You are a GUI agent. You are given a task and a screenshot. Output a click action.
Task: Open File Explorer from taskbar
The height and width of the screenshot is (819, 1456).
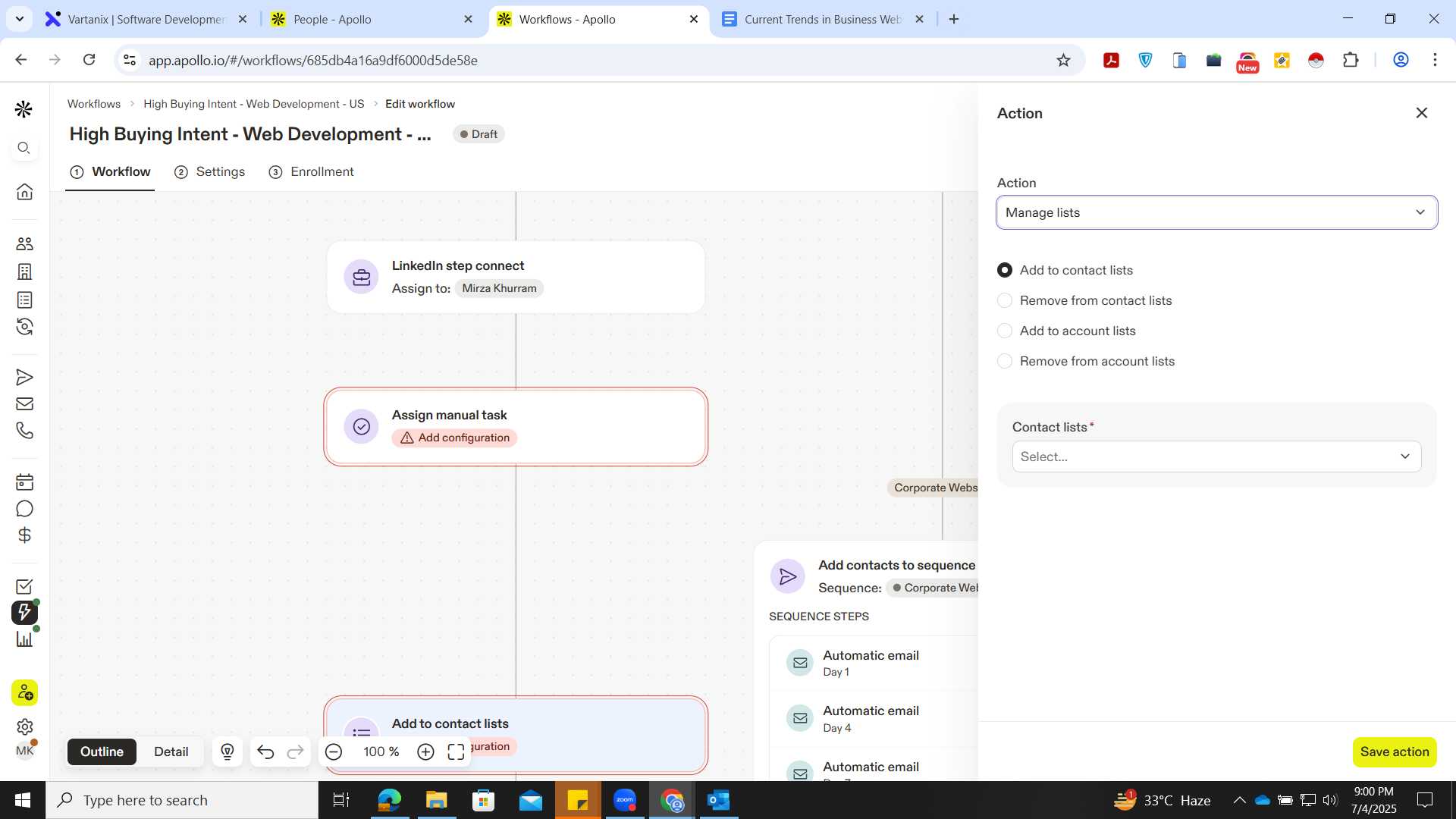click(436, 800)
